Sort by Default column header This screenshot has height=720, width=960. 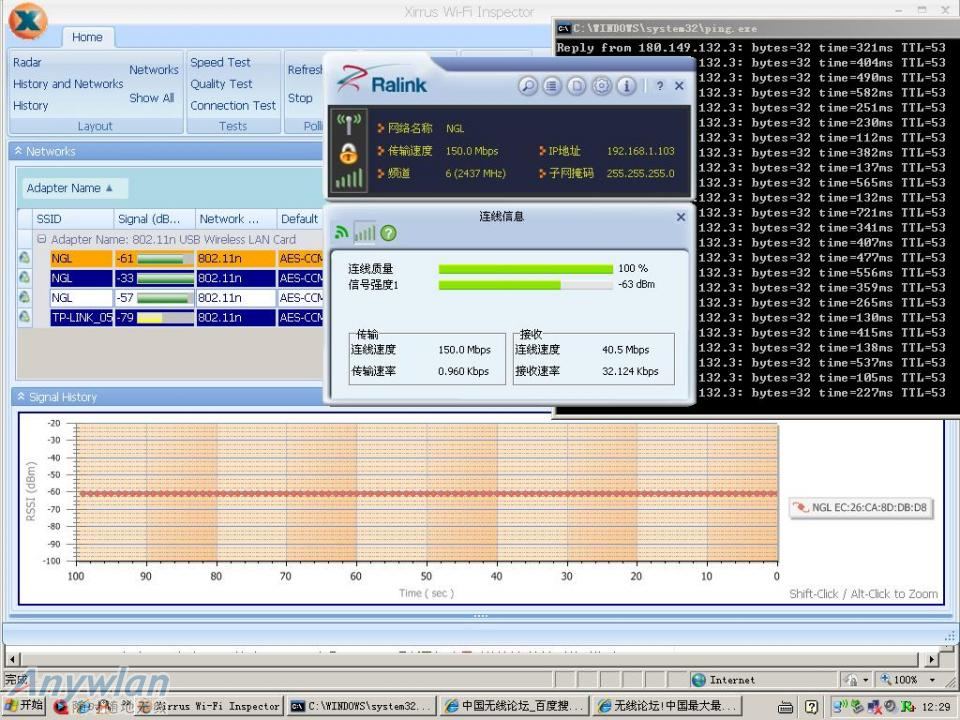[300, 219]
